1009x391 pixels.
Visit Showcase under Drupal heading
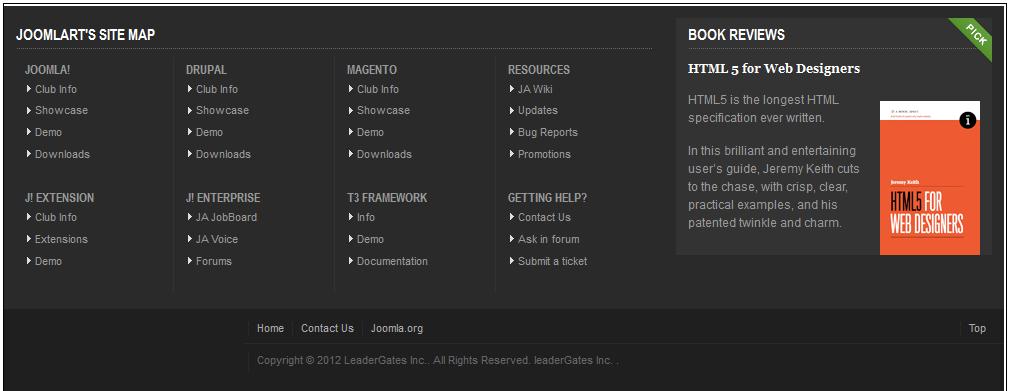tap(222, 111)
